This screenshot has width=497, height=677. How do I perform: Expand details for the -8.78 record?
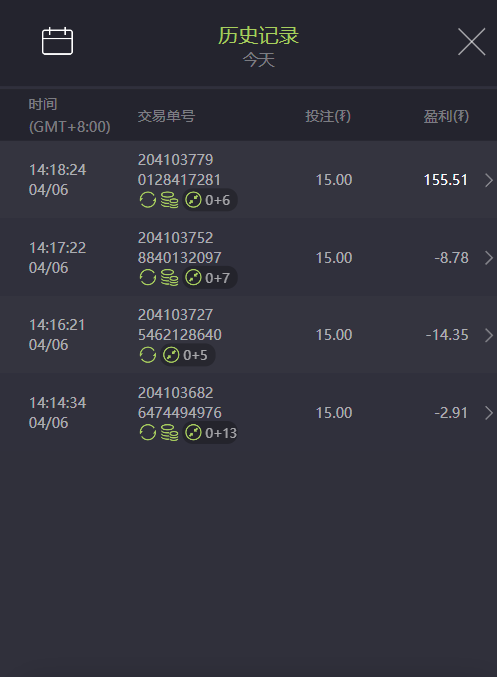[x=489, y=258]
